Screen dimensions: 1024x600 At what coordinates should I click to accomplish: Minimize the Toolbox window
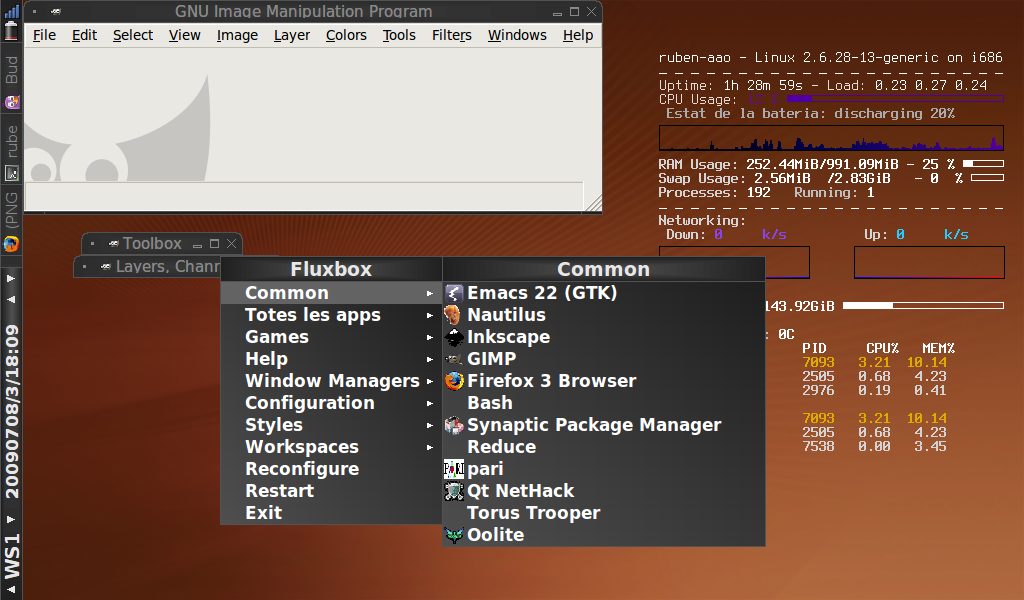(197, 245)
